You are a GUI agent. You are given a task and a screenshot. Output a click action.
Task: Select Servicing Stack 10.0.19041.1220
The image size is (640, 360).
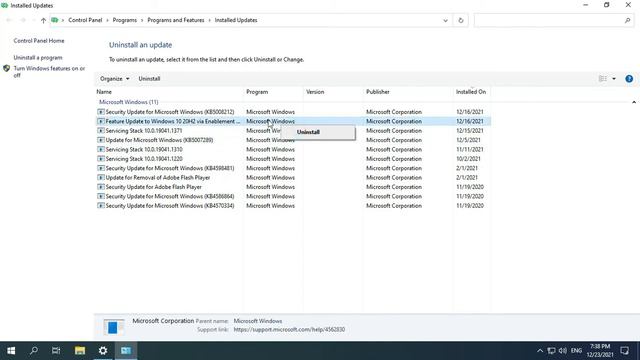[293, 159]
